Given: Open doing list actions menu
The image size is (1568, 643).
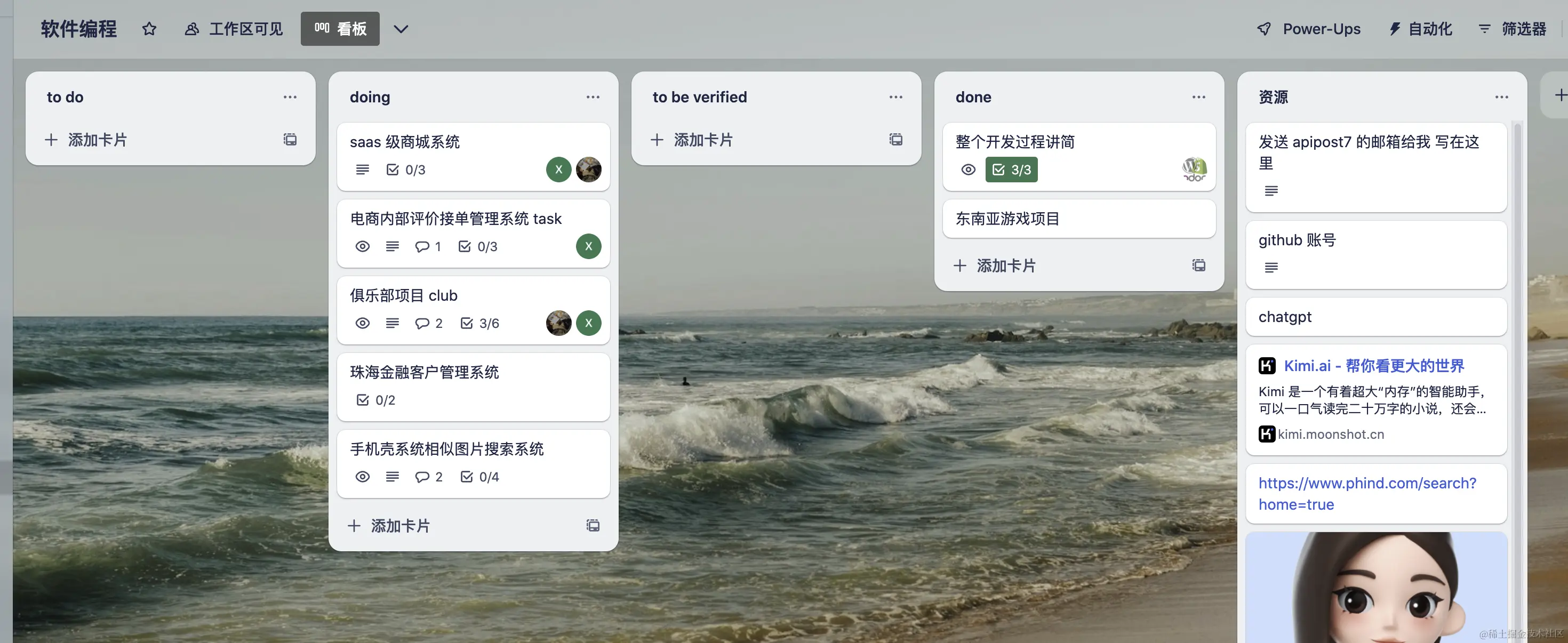Looking at the screenshot, I should pos(593,97).
